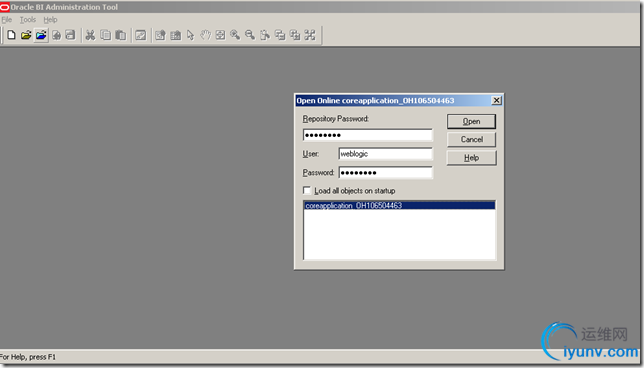Click the last toolbar auto-layout icon
Viewport: 644px width, 368px height.
tap(310, 35)
